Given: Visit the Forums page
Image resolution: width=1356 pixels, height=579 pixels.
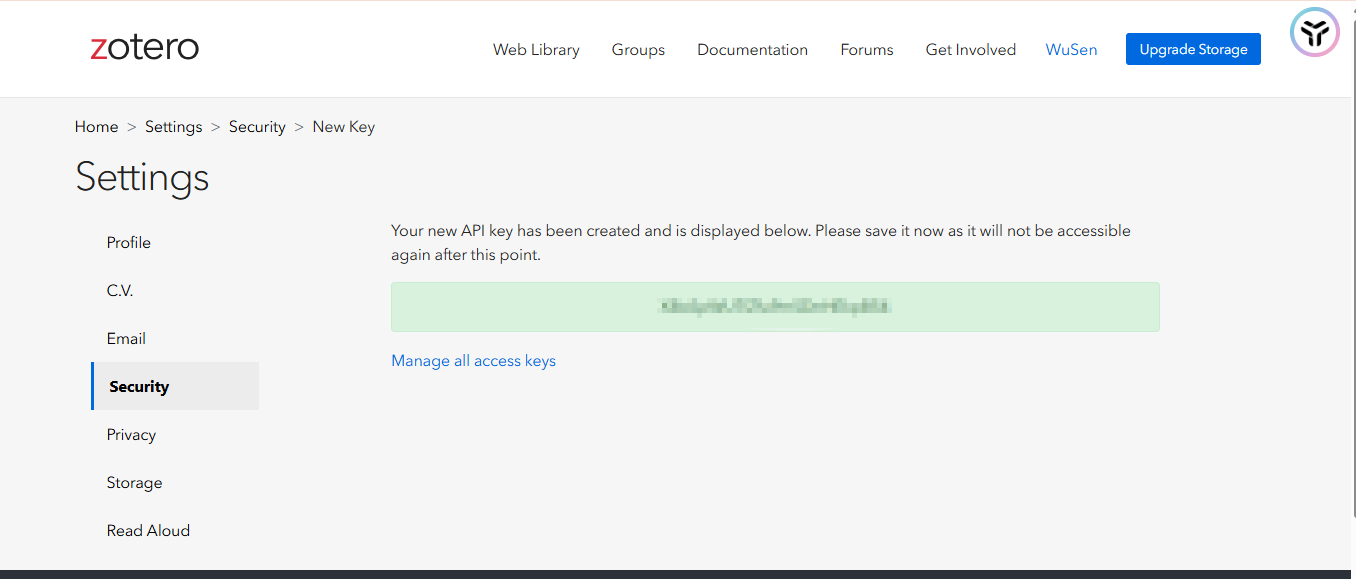Looking at the screenshot, I should pyautogui.click(x=867, y=49).
